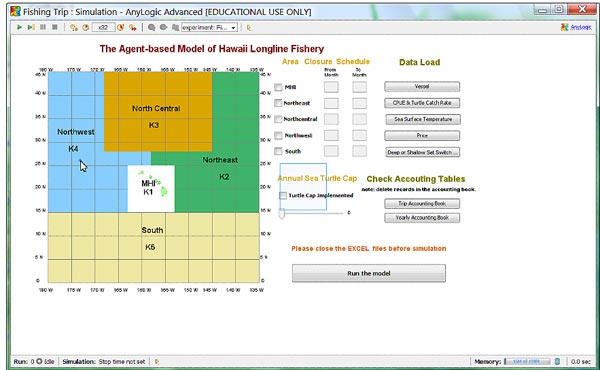The image size is (600, 370).
Task: Toggle the Turtle Cap Implemented checkbox
Action: (283, 196)
